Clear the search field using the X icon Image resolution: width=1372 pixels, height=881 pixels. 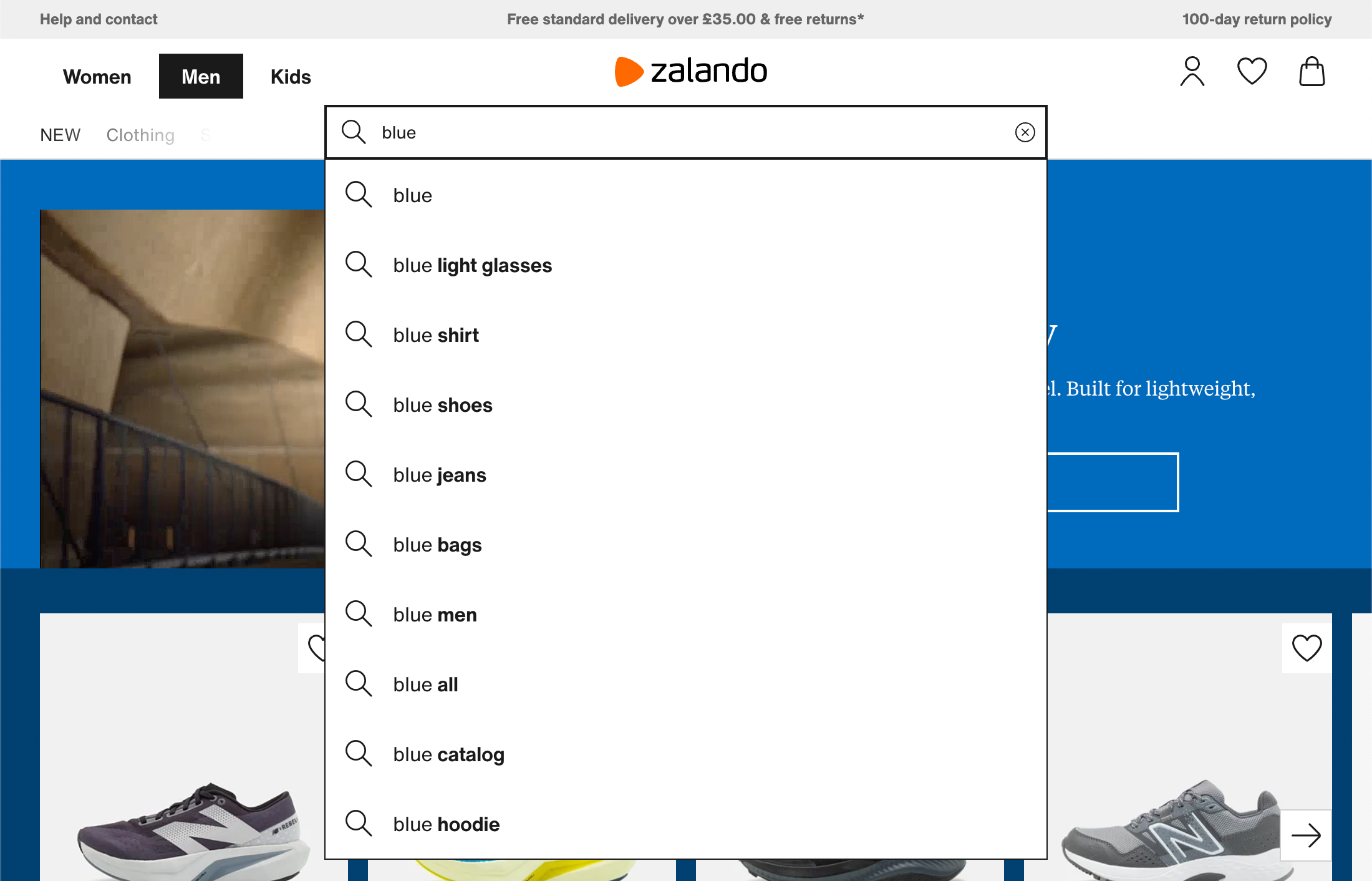click(1024, 132)
